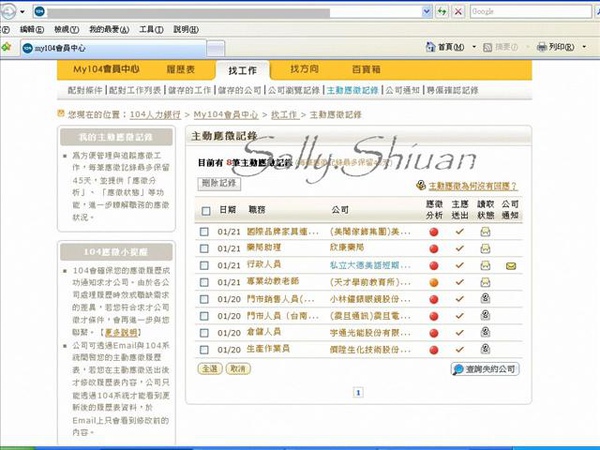The image size is (600, 450).
Task: Check the 行政人員 row checkbox
Action: pyautogui.click(x=204, y=266)
